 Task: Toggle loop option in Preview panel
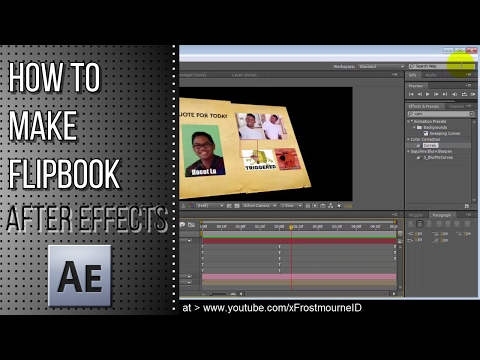pyautogui.click(x=464, y=94)
